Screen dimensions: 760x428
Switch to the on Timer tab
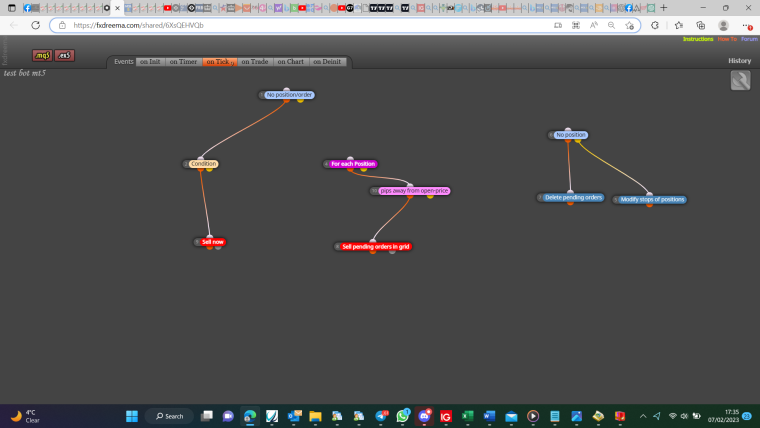pos(183,62)
